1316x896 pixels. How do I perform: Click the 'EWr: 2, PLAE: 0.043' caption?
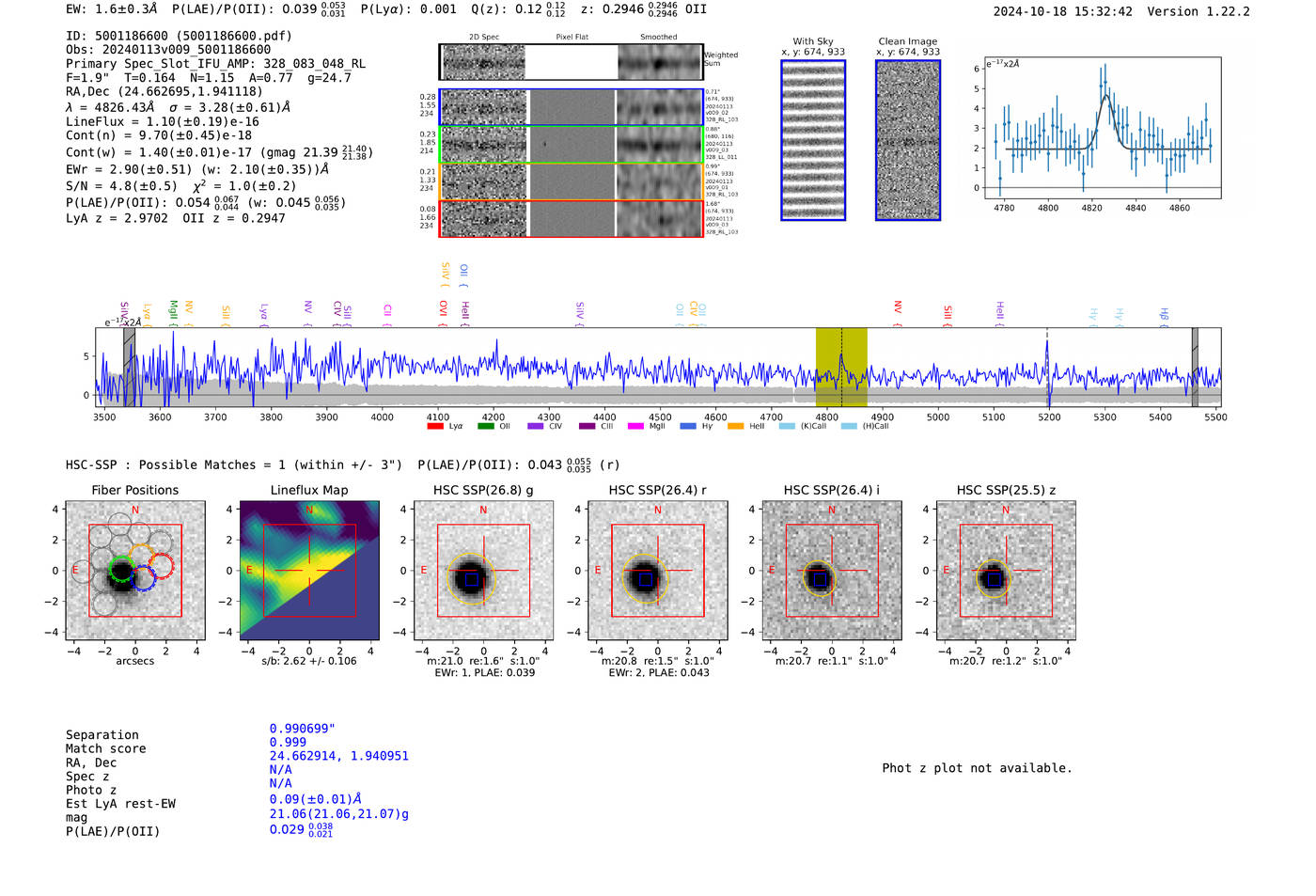point(659,672)
